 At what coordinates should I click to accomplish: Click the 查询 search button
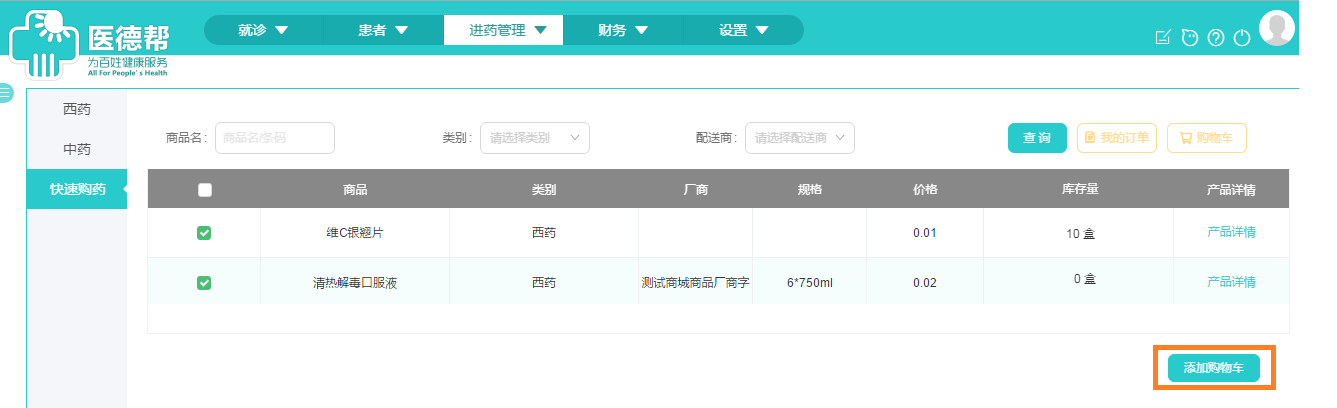[1037, 138]
